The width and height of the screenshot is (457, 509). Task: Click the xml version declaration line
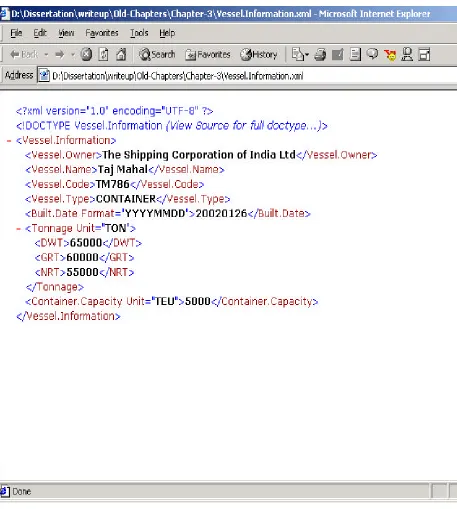click(x=115, y=111)
